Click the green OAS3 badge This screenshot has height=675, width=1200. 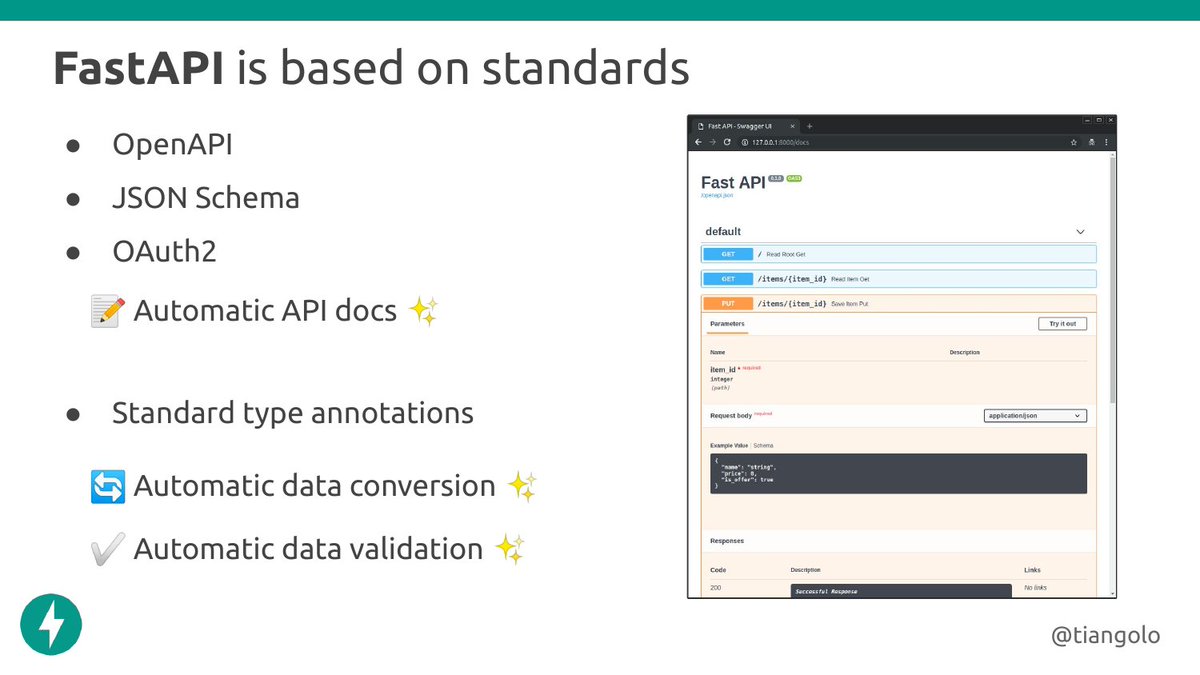794,178
